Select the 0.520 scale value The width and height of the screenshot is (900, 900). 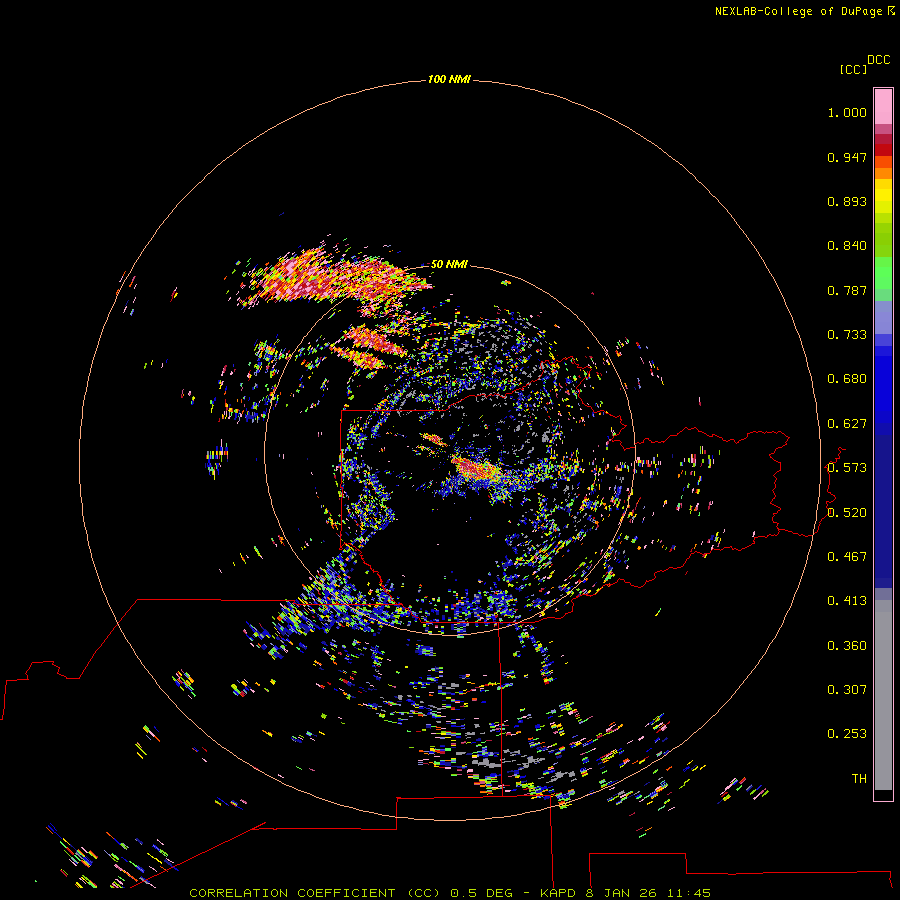pyautogui.click(x=847, y=513)
